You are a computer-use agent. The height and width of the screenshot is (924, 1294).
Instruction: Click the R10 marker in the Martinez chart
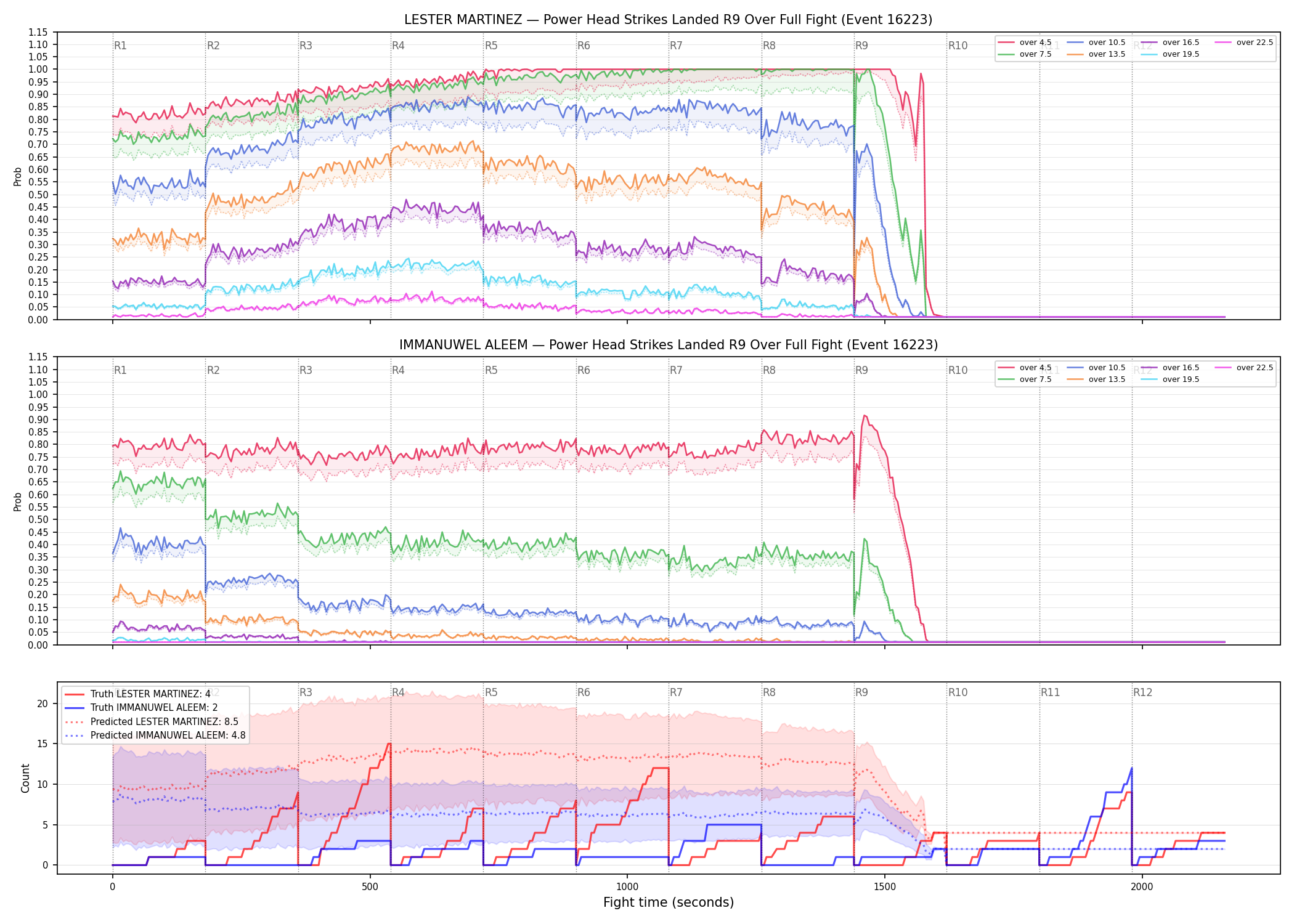(x=958, y=46)
